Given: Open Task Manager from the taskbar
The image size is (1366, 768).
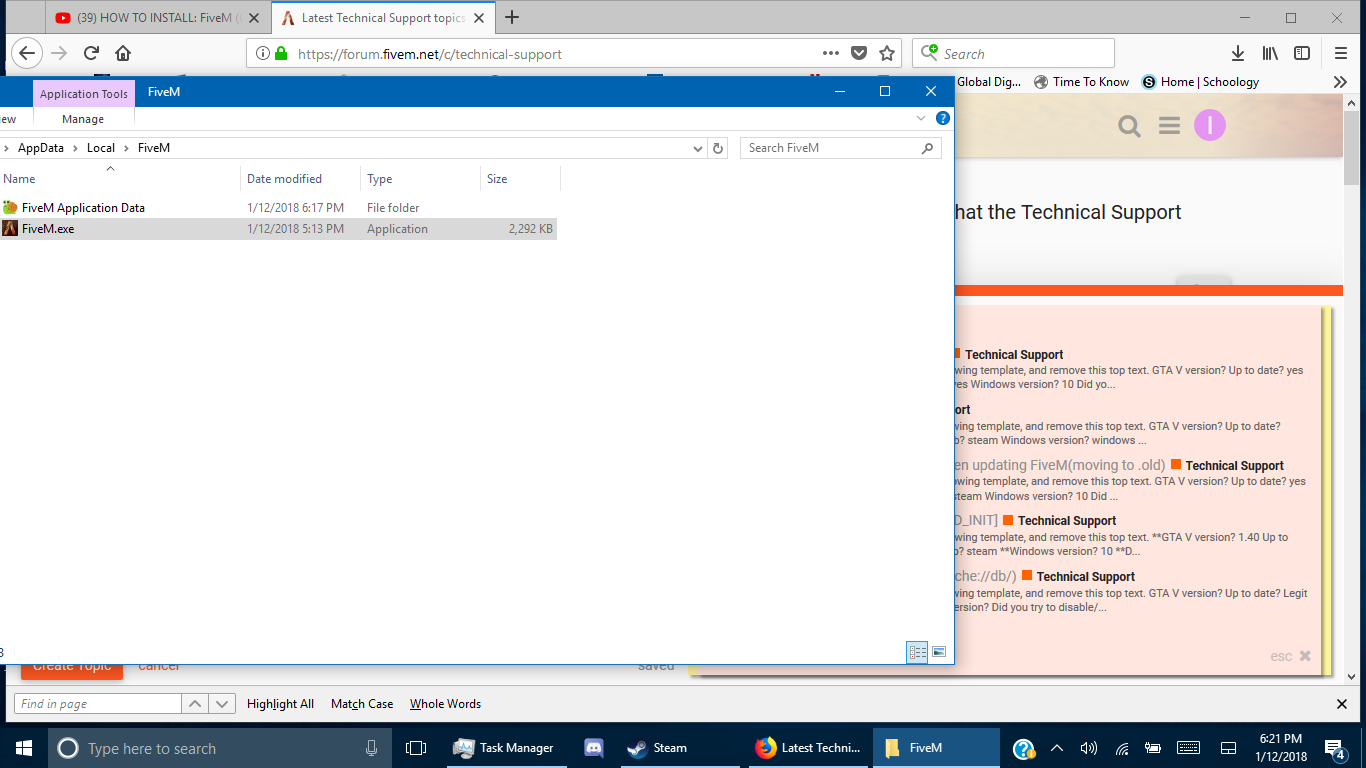Looking at the screenshot, I should point(504,748).
